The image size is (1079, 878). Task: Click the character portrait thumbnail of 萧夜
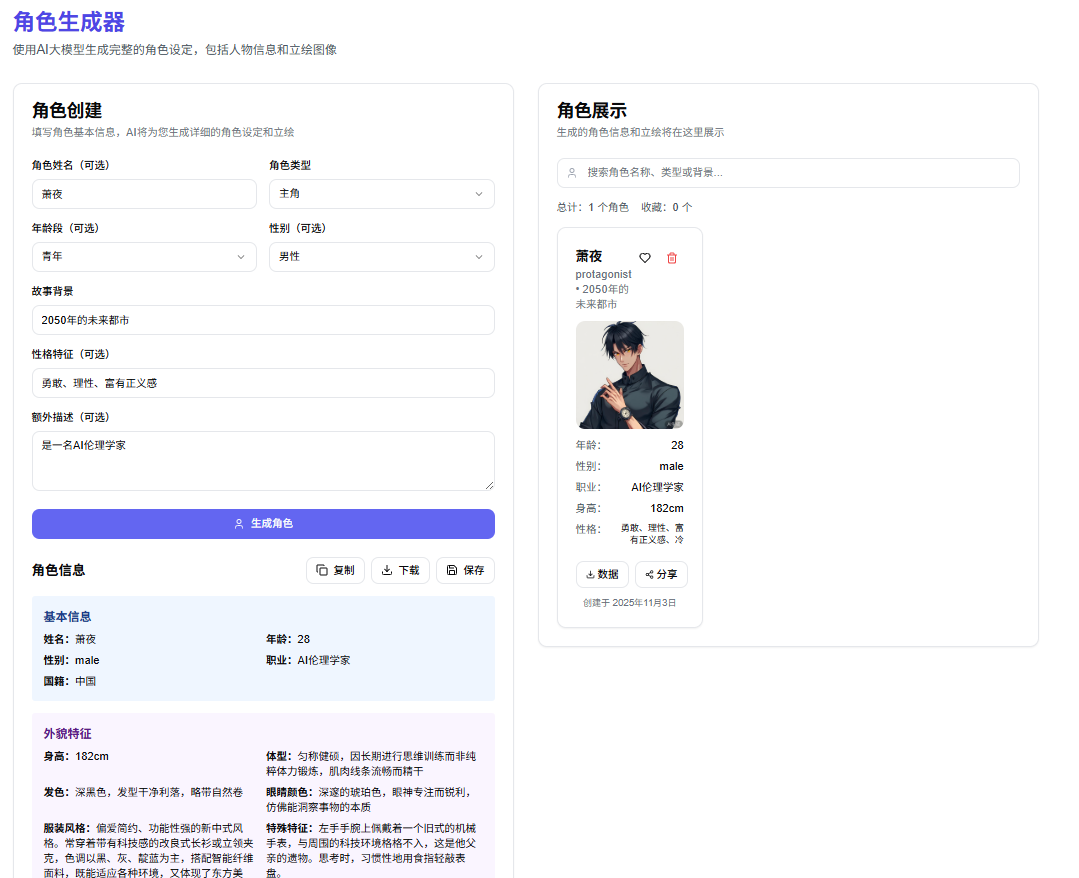(630, 375)
